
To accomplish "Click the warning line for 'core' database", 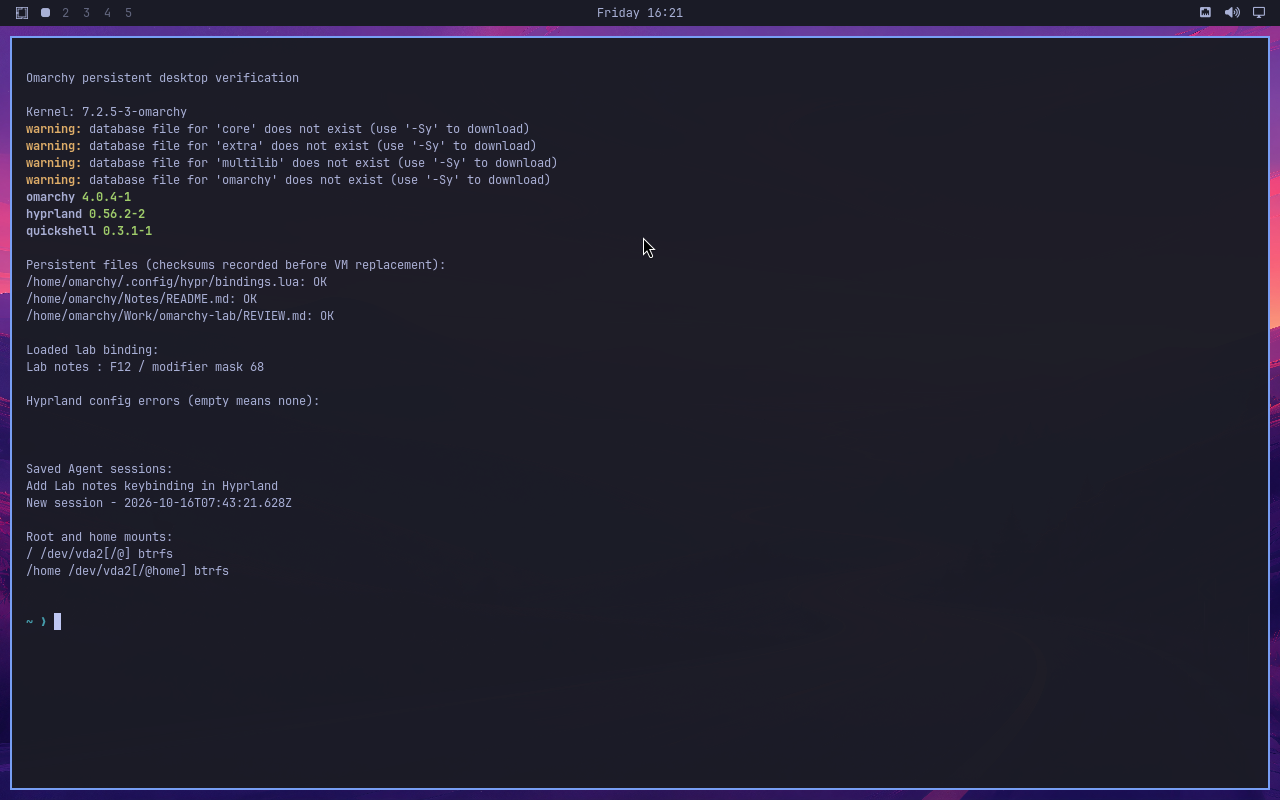I will pos(278,129).
